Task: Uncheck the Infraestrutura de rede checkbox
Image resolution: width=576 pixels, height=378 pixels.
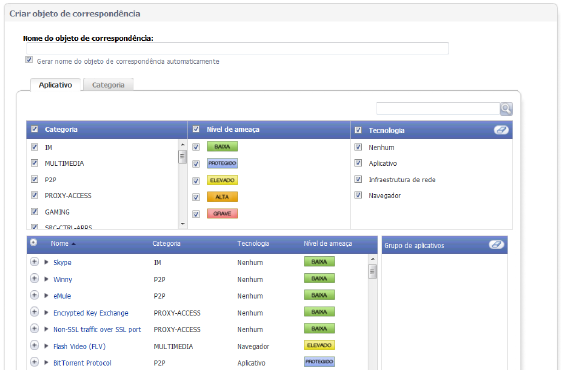Action: click(x=358, y=179)
